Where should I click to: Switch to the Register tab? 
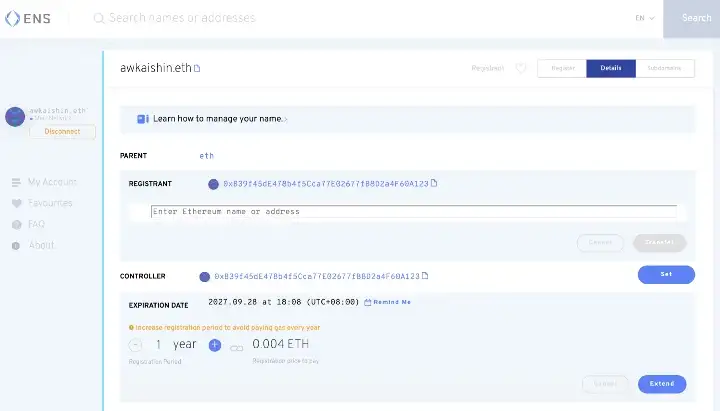point(562,68)
